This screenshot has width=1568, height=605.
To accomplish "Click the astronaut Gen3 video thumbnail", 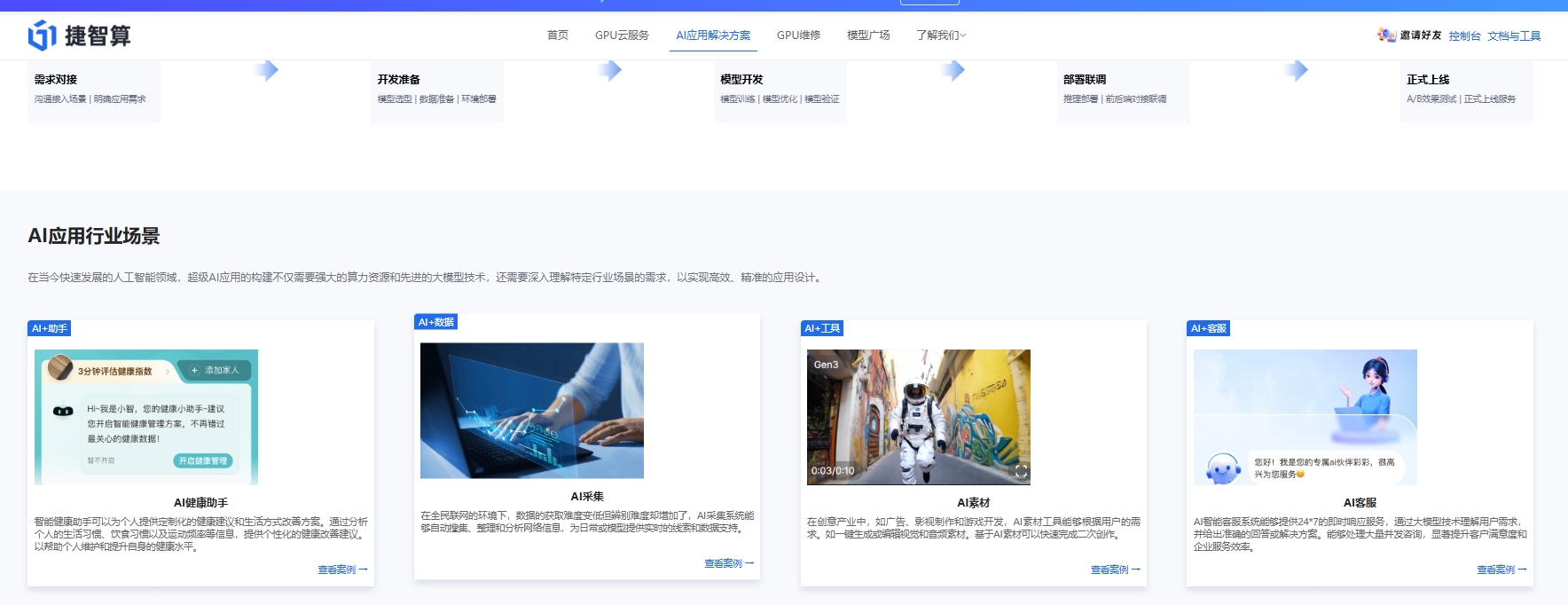I will (918, 417).
